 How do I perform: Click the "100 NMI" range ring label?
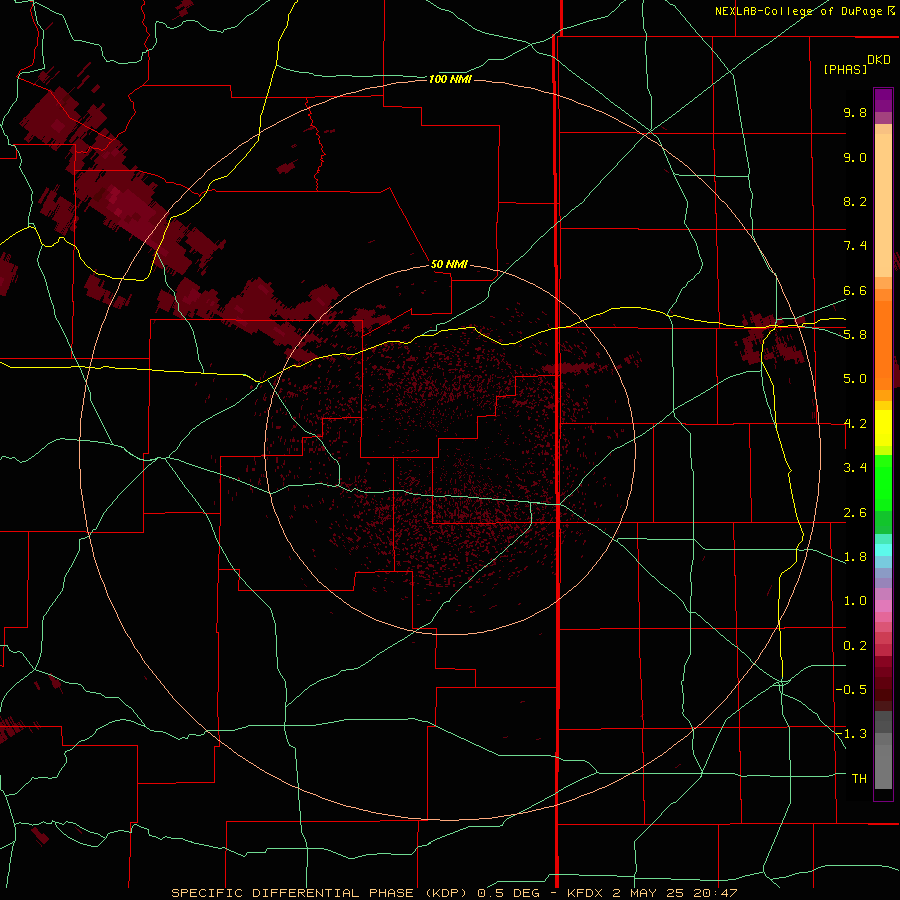point(450,79)
